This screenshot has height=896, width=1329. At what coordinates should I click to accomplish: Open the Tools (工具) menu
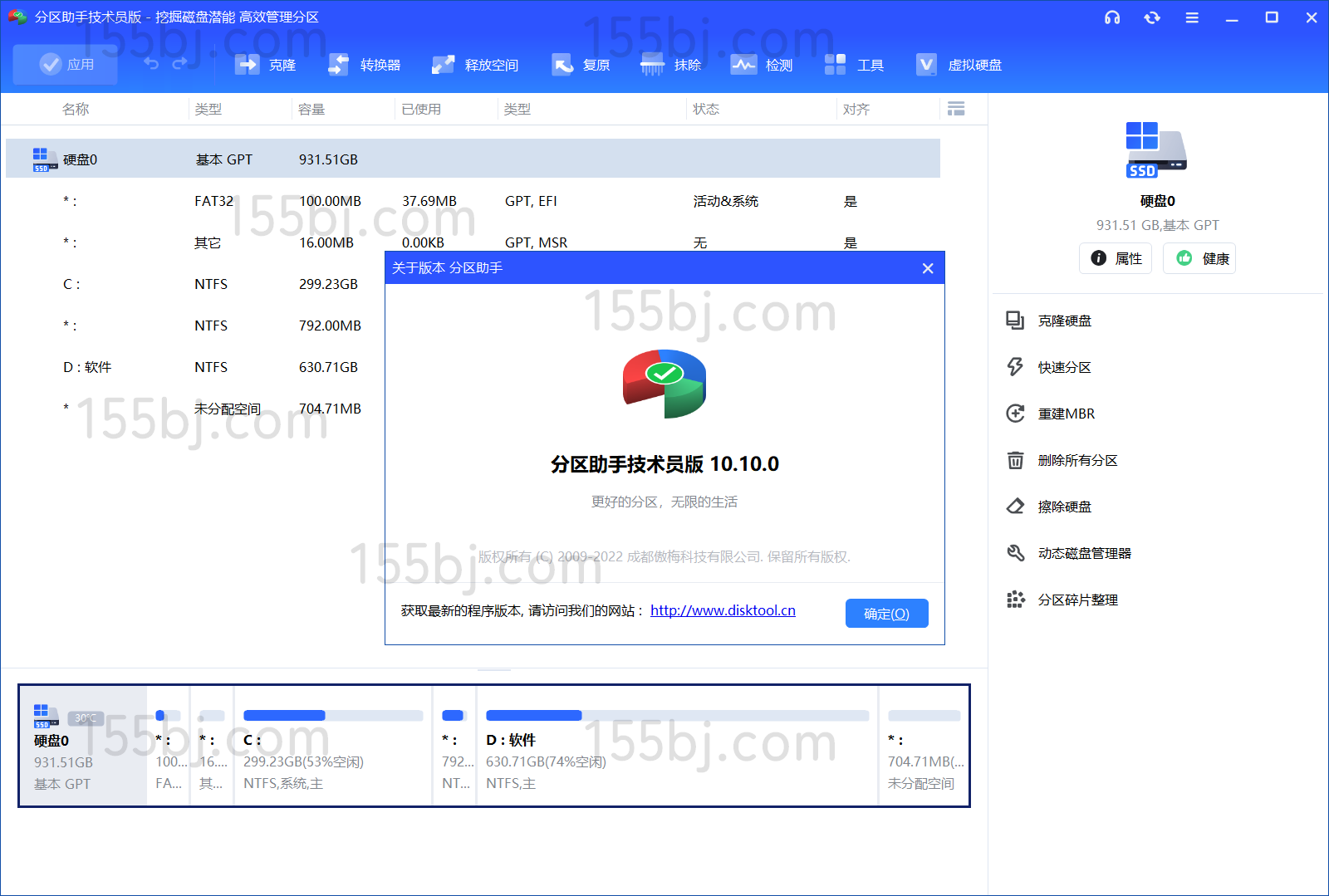tap(854, 65)
